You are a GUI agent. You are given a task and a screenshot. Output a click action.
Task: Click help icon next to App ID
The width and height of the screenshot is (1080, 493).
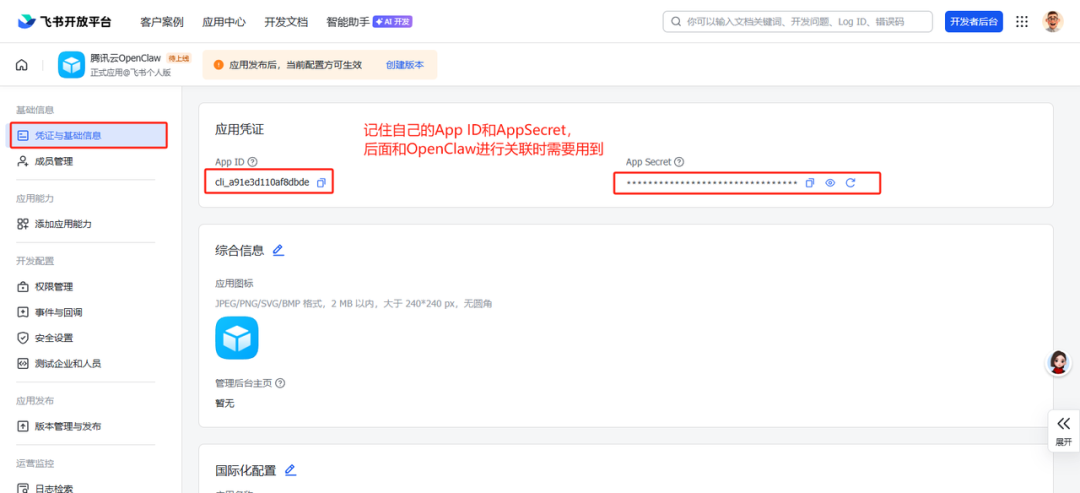click(252, 162)
